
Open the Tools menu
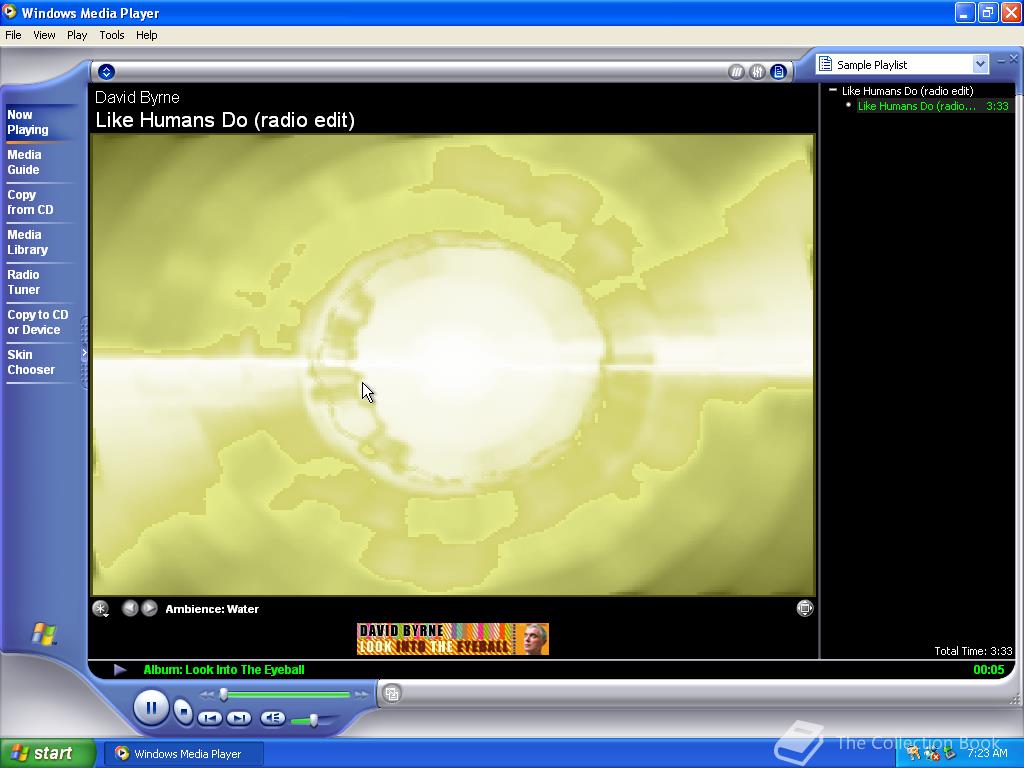pyautogui.click(x=112, y=35)
